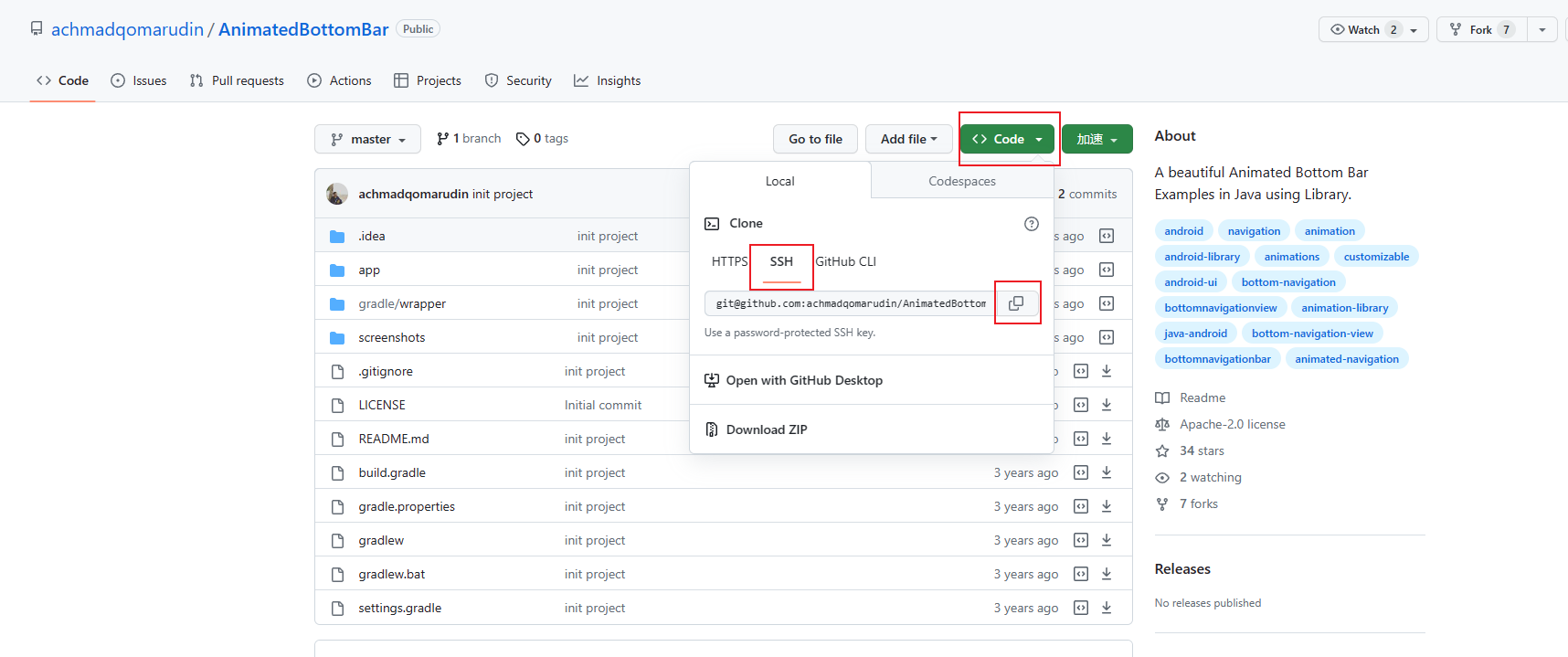Open the green 加速 dropdown
The image size is (1568, 657).
point(1097,139)
